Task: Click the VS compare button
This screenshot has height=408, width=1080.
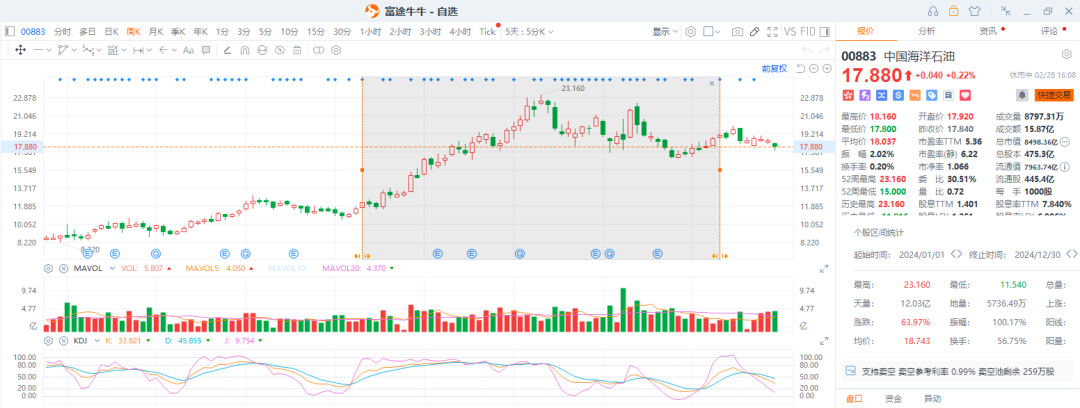Action: pos(790,31)
